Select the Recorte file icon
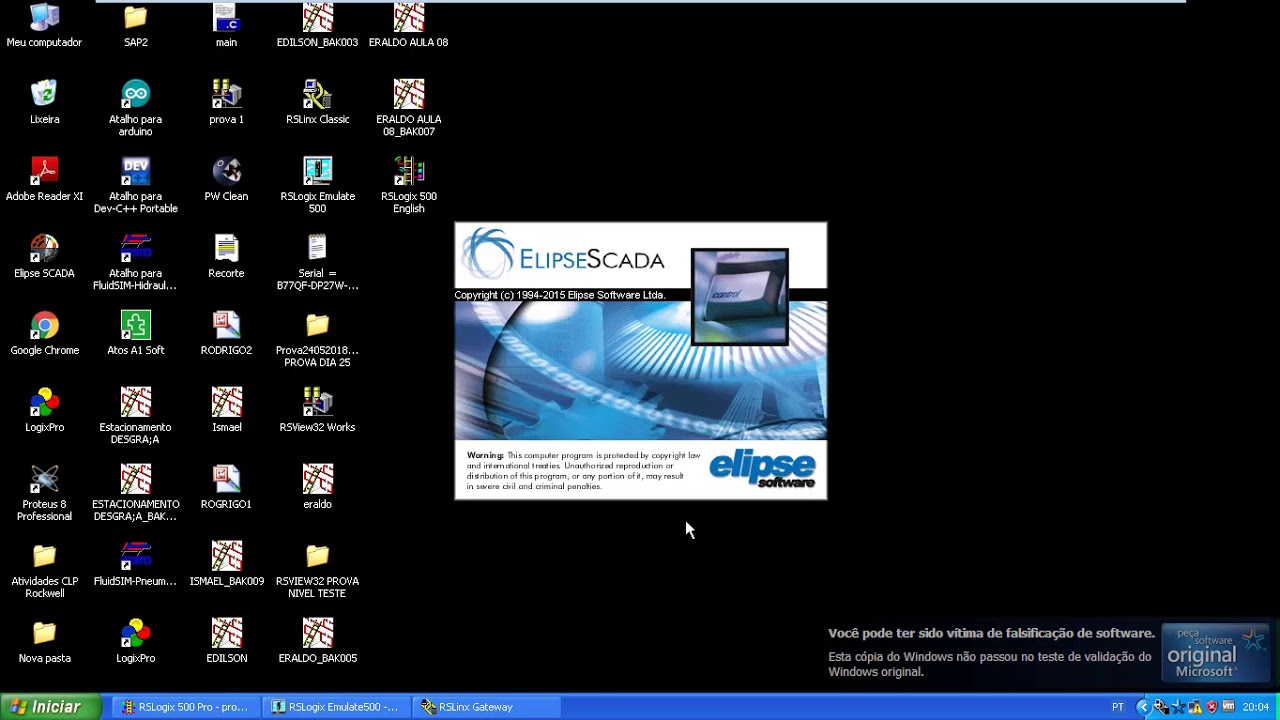 click(x=227, y=256)
